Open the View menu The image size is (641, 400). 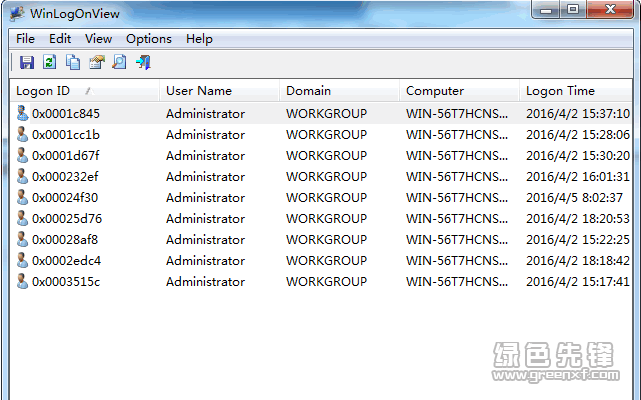(x=99, y=39)
